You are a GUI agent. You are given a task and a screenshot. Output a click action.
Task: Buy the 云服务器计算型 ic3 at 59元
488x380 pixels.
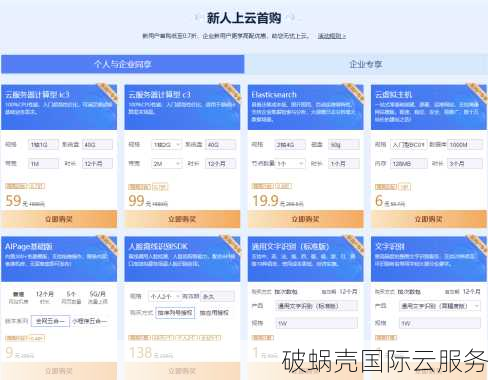point(59,219)
